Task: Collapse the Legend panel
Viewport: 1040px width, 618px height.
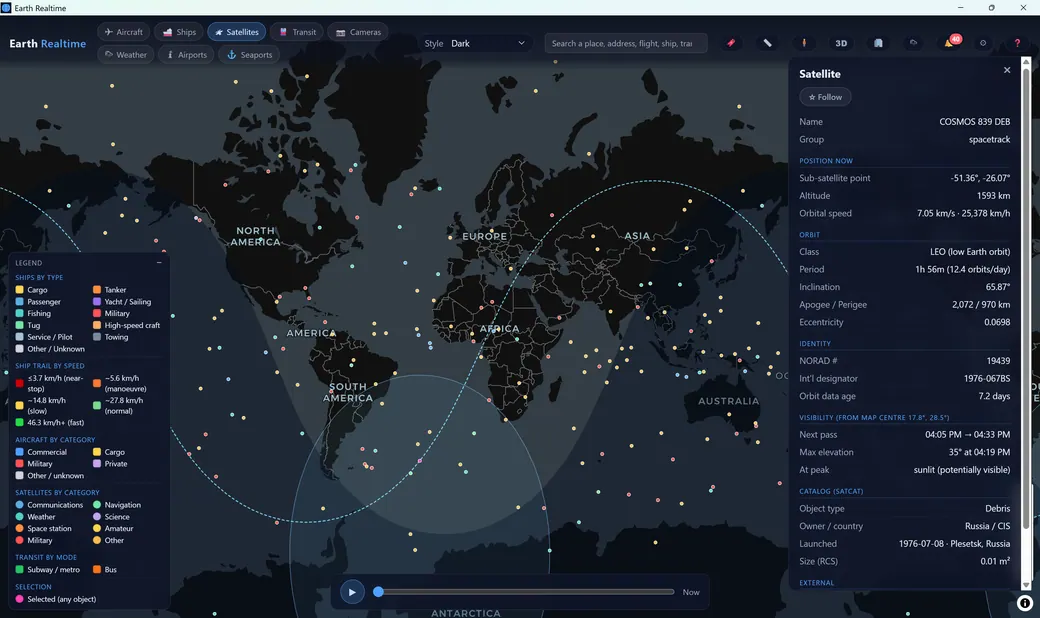Action: coord(159,263)
